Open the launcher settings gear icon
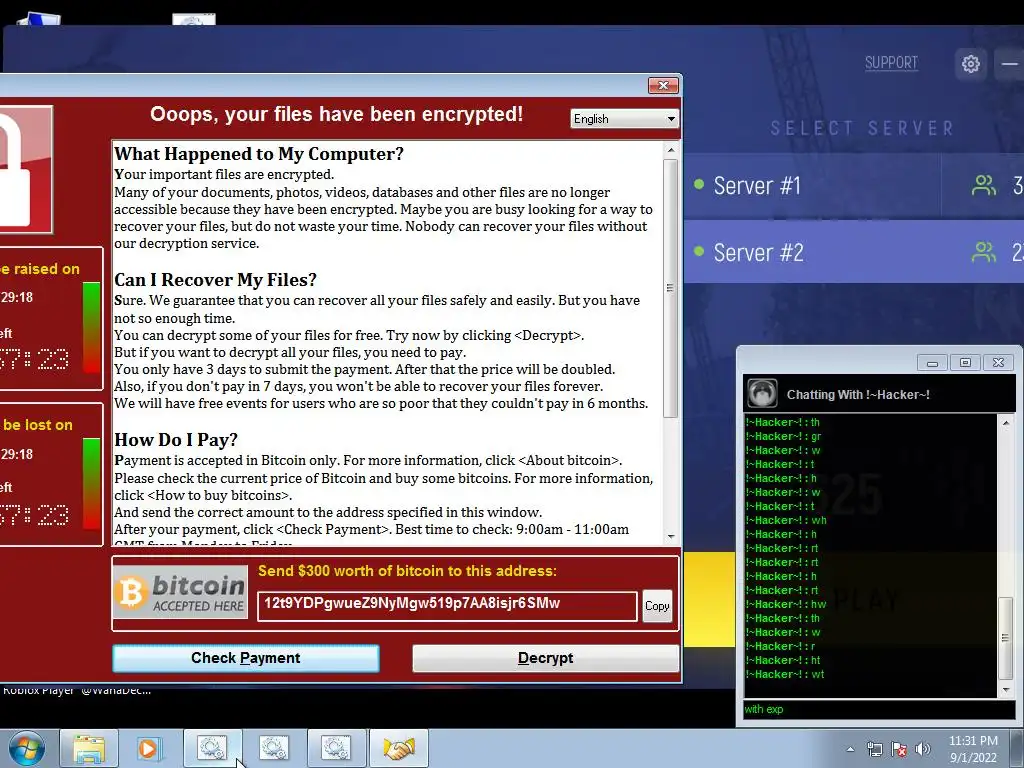The width and height of the screenshot is (1024, 768). [x=970, y=64]
